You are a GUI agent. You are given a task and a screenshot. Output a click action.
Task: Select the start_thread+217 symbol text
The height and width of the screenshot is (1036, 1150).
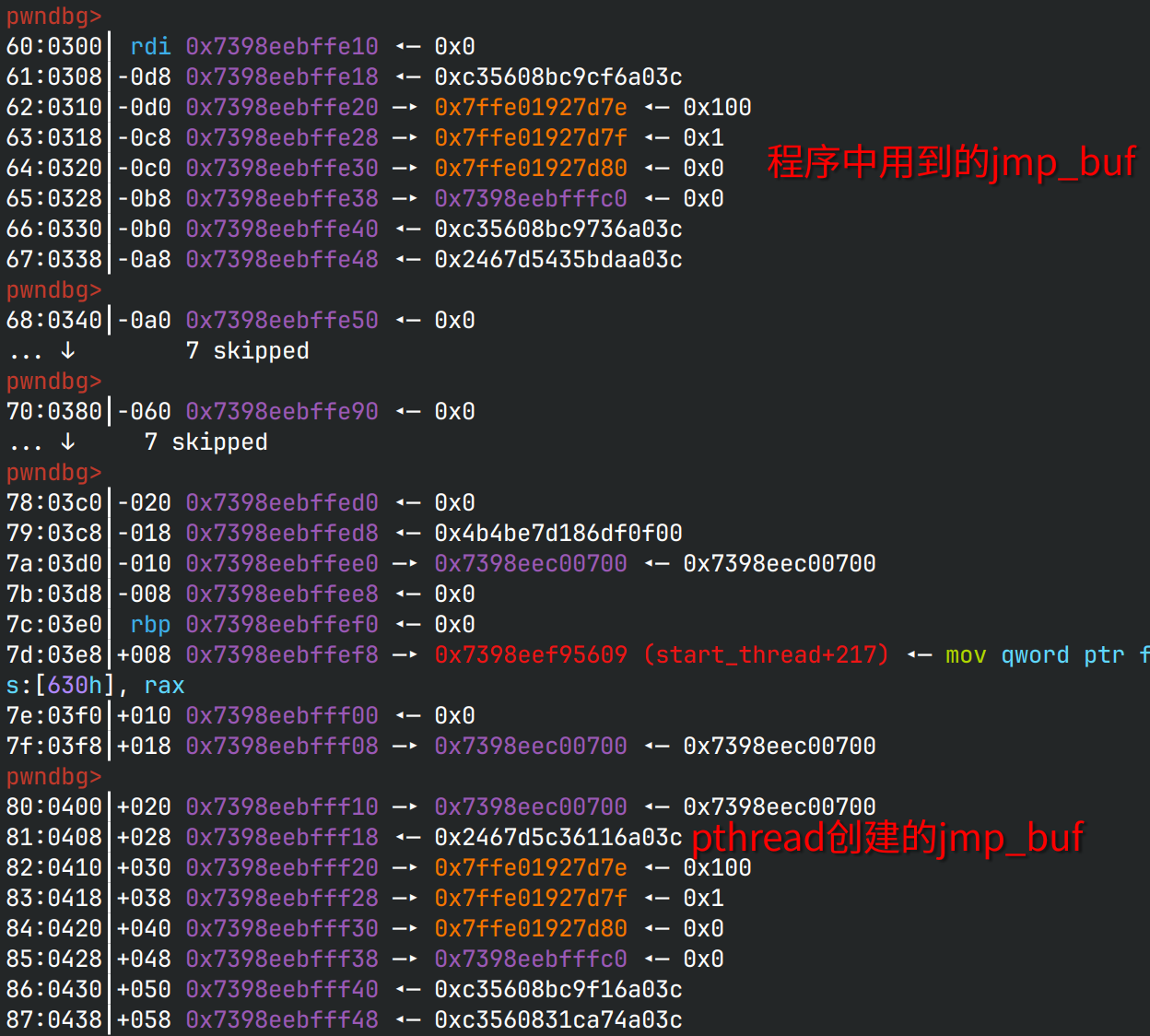click(767, 654)
